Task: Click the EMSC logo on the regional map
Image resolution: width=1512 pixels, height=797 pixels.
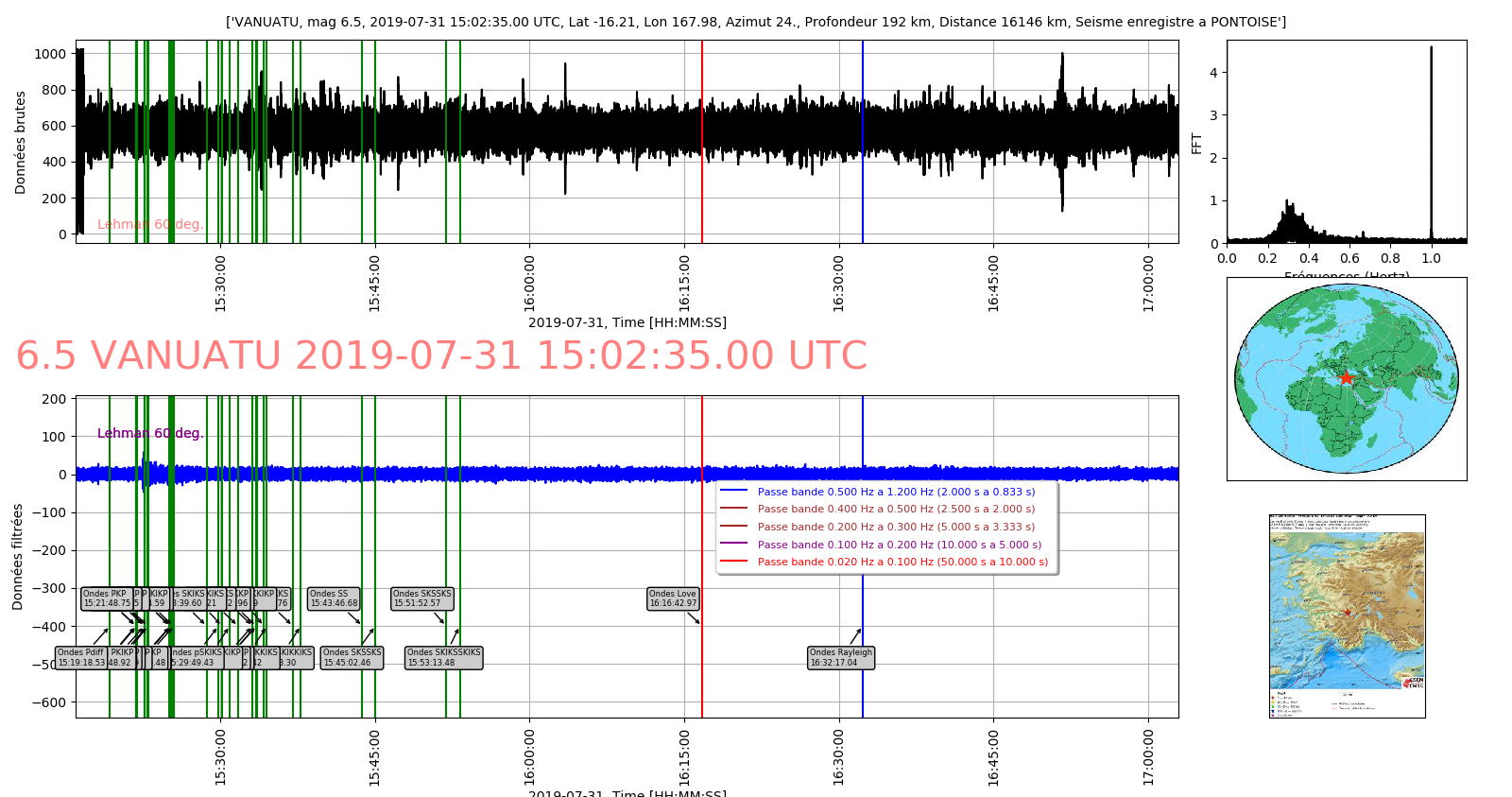Action: pyautogui.click(x=1413, y=682)
